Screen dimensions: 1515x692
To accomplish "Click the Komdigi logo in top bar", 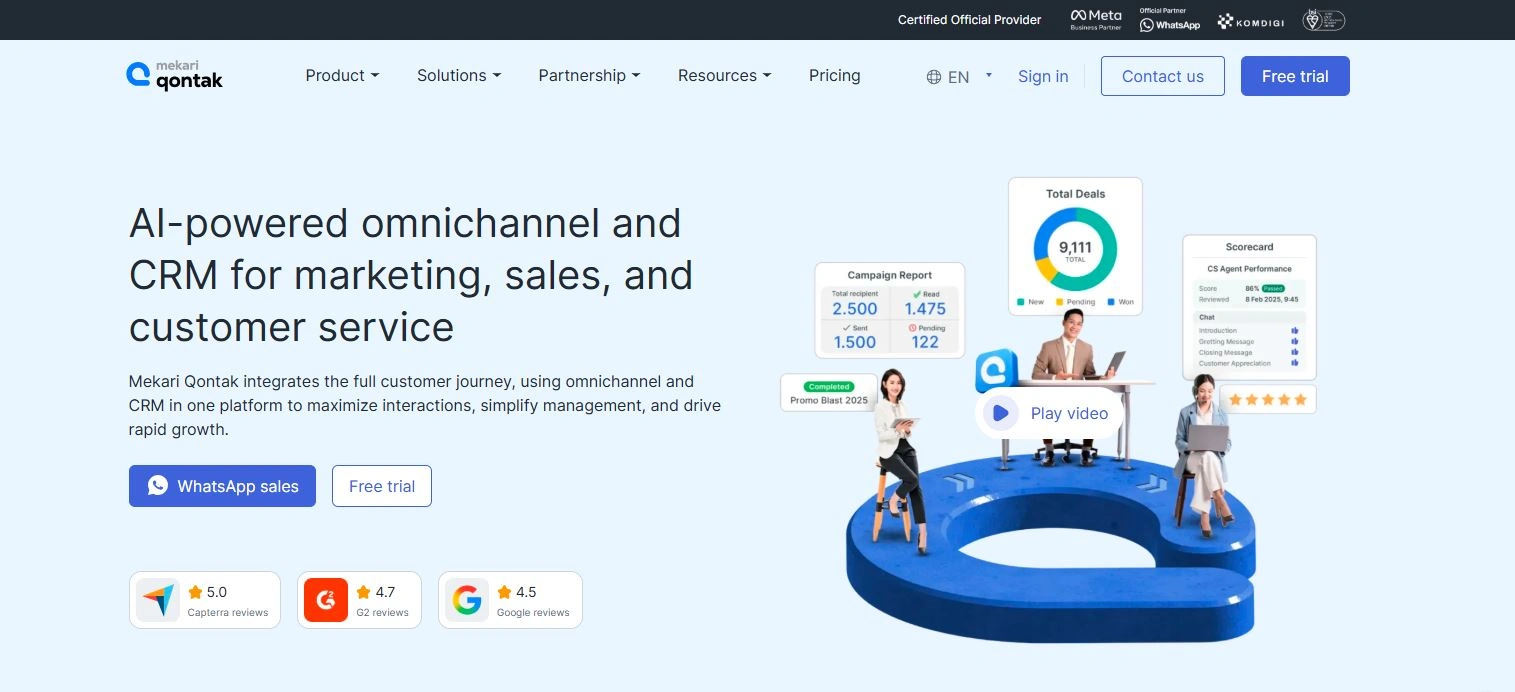I will click(1250, 21).
